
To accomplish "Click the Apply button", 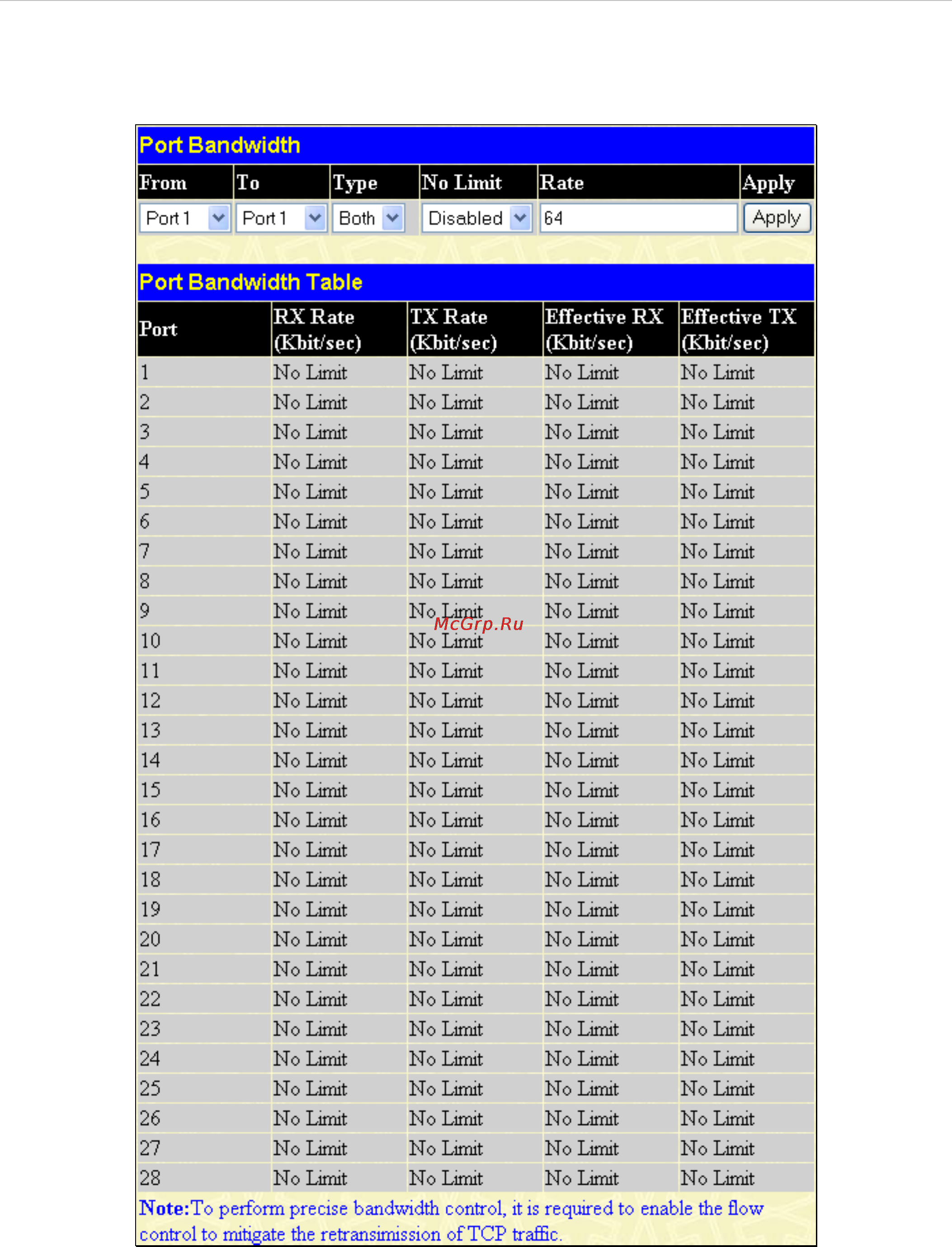I will click(777, 218).
